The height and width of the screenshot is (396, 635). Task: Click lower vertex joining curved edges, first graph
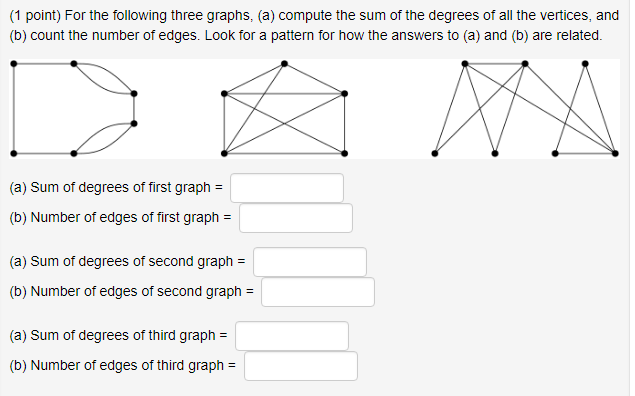click(x=134, y=123)
